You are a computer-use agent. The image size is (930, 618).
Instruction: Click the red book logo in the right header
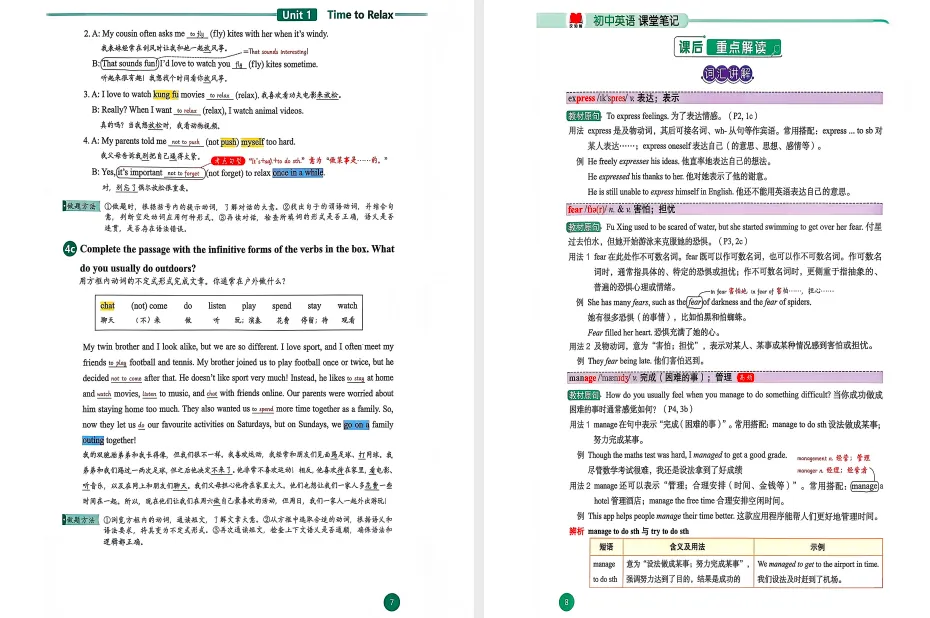tap(575, 20)
